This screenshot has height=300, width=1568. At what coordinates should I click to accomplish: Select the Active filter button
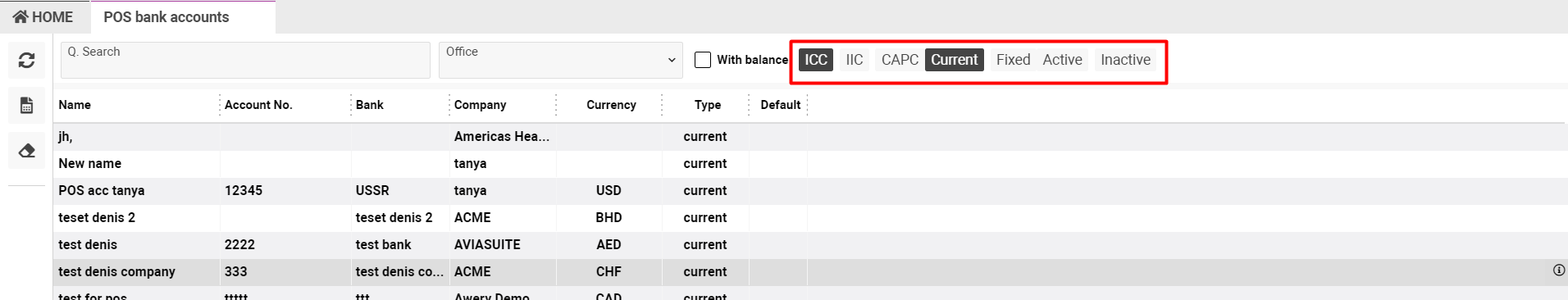[1062, 60]
